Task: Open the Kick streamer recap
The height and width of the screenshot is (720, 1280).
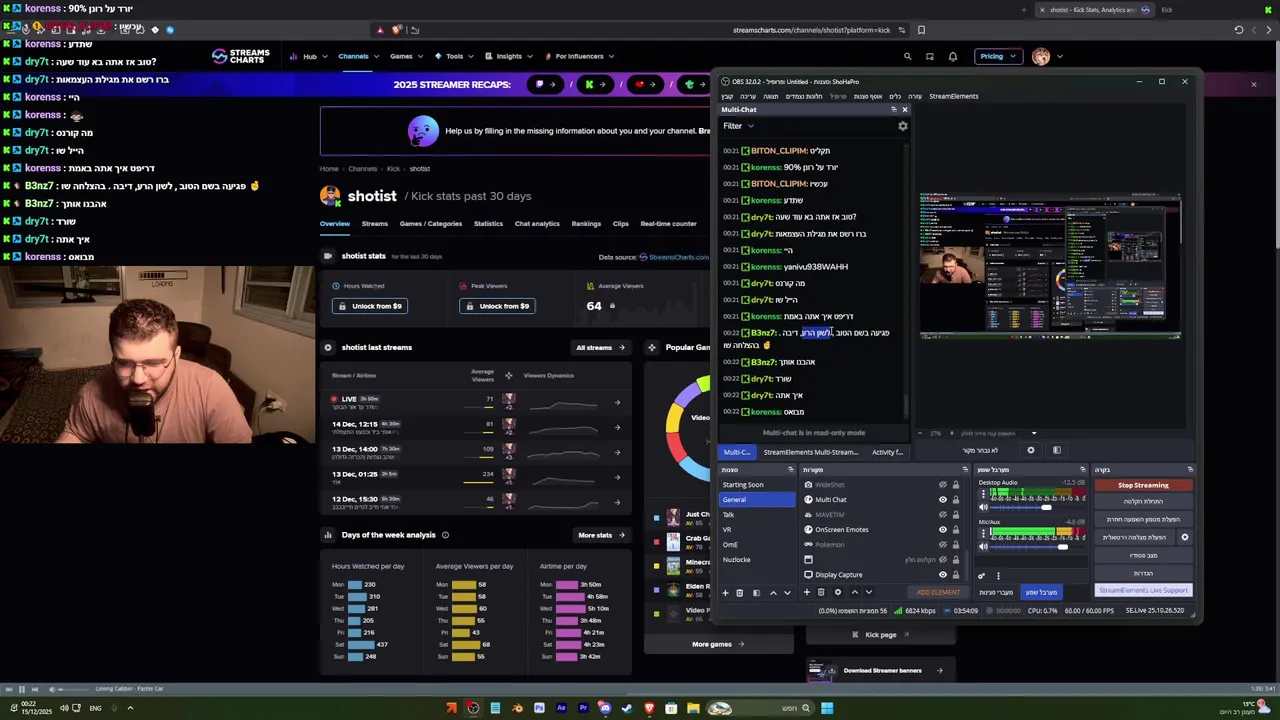Action: 596,84
